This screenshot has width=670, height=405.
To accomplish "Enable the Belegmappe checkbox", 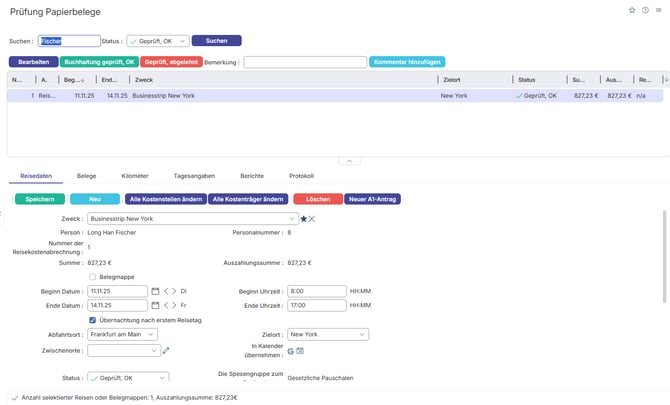I will click(93, 277).
